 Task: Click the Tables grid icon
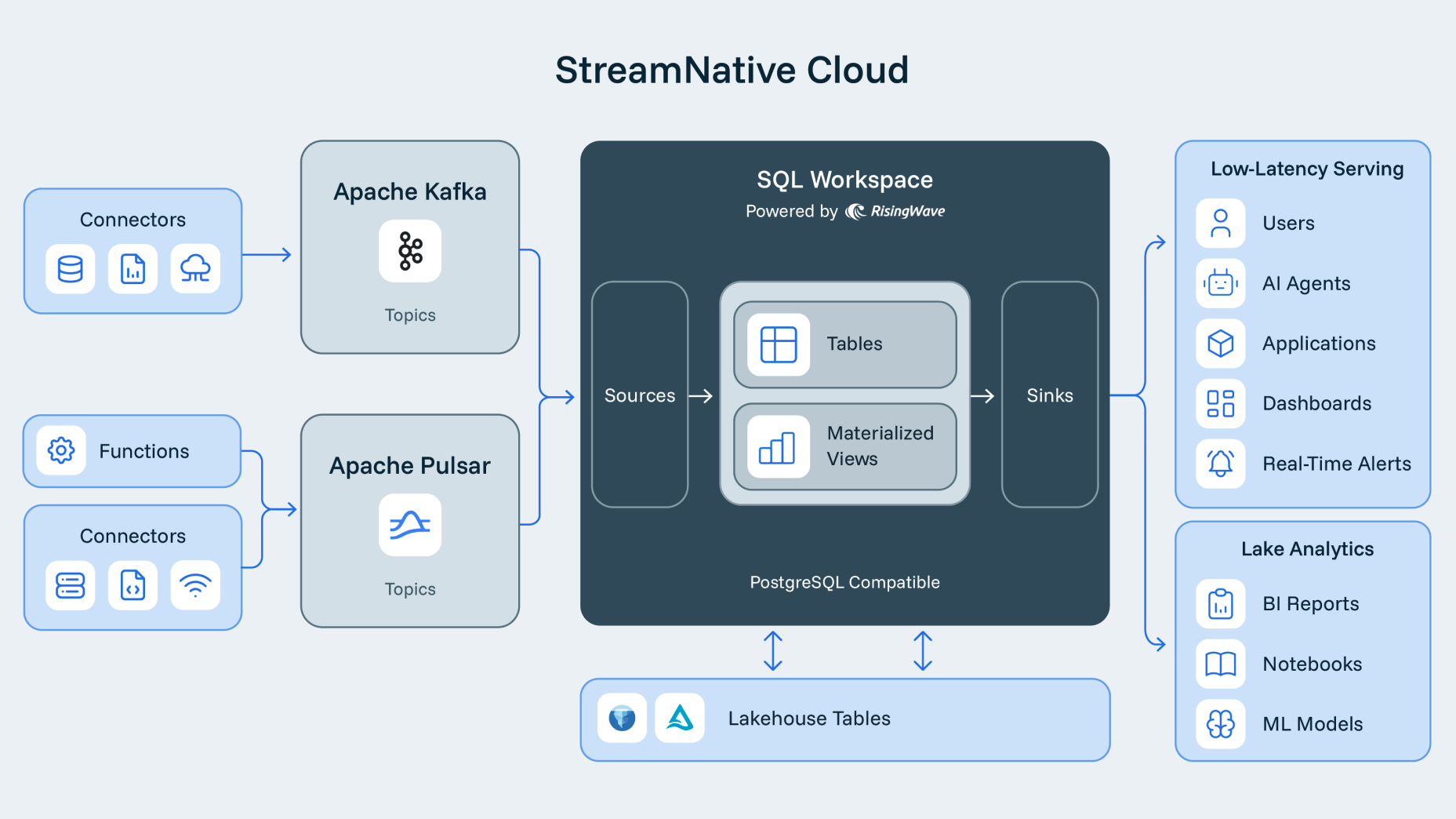tap(779, 344)
